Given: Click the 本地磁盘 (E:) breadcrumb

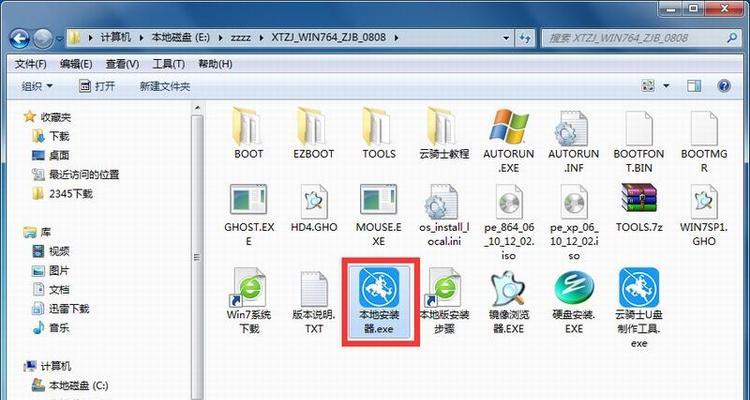Looking at the screenshot, I should (181, 37).
